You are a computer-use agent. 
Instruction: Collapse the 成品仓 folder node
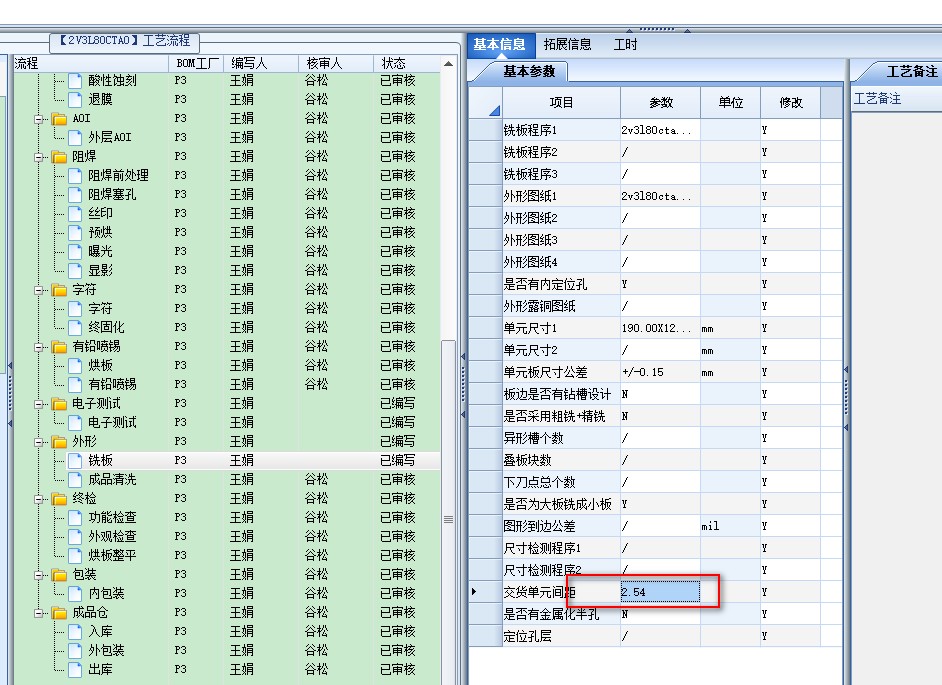coord(39,613)
